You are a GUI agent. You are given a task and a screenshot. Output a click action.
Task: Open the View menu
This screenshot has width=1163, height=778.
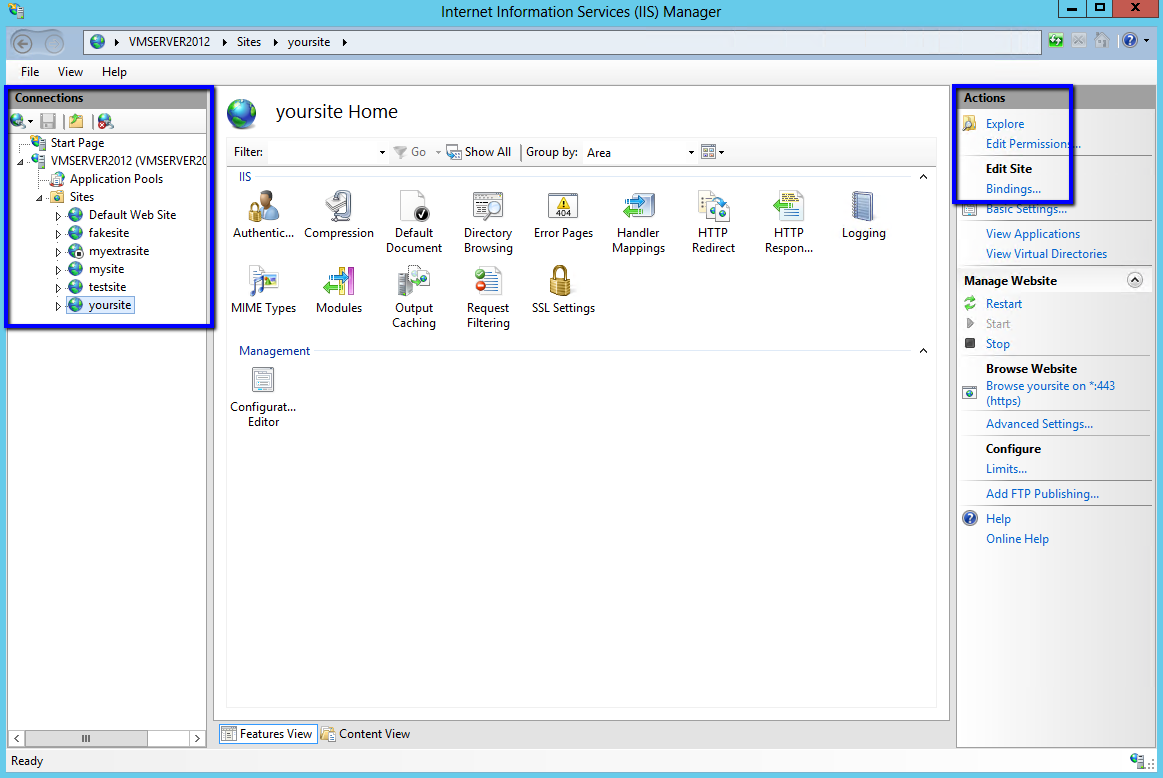point(69,71)
